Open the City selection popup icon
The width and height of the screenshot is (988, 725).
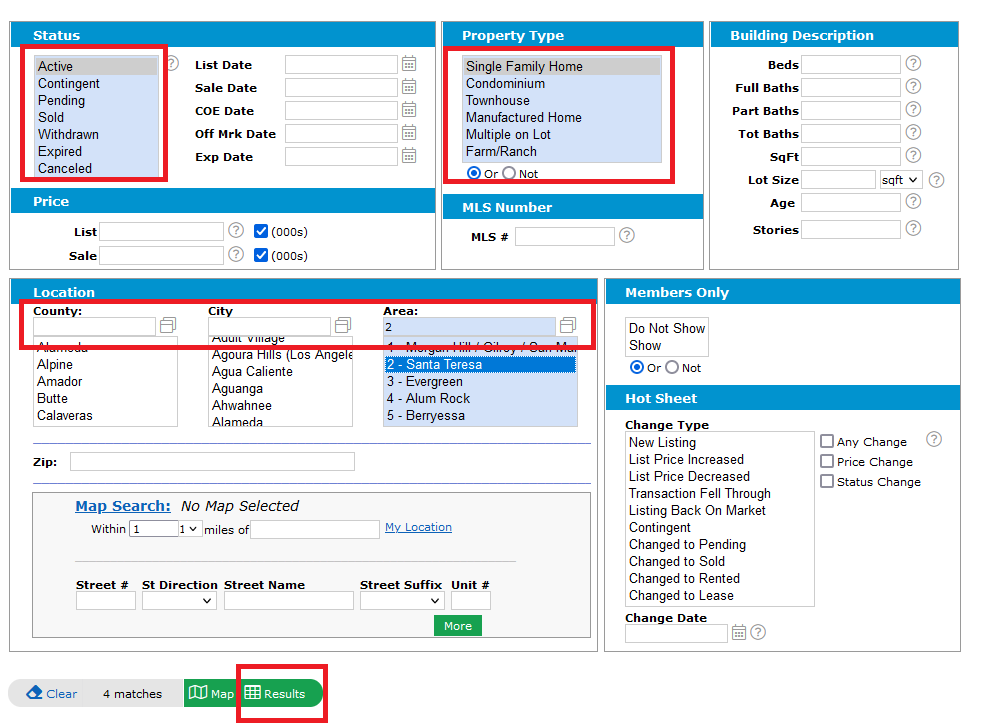click(343, 325)
